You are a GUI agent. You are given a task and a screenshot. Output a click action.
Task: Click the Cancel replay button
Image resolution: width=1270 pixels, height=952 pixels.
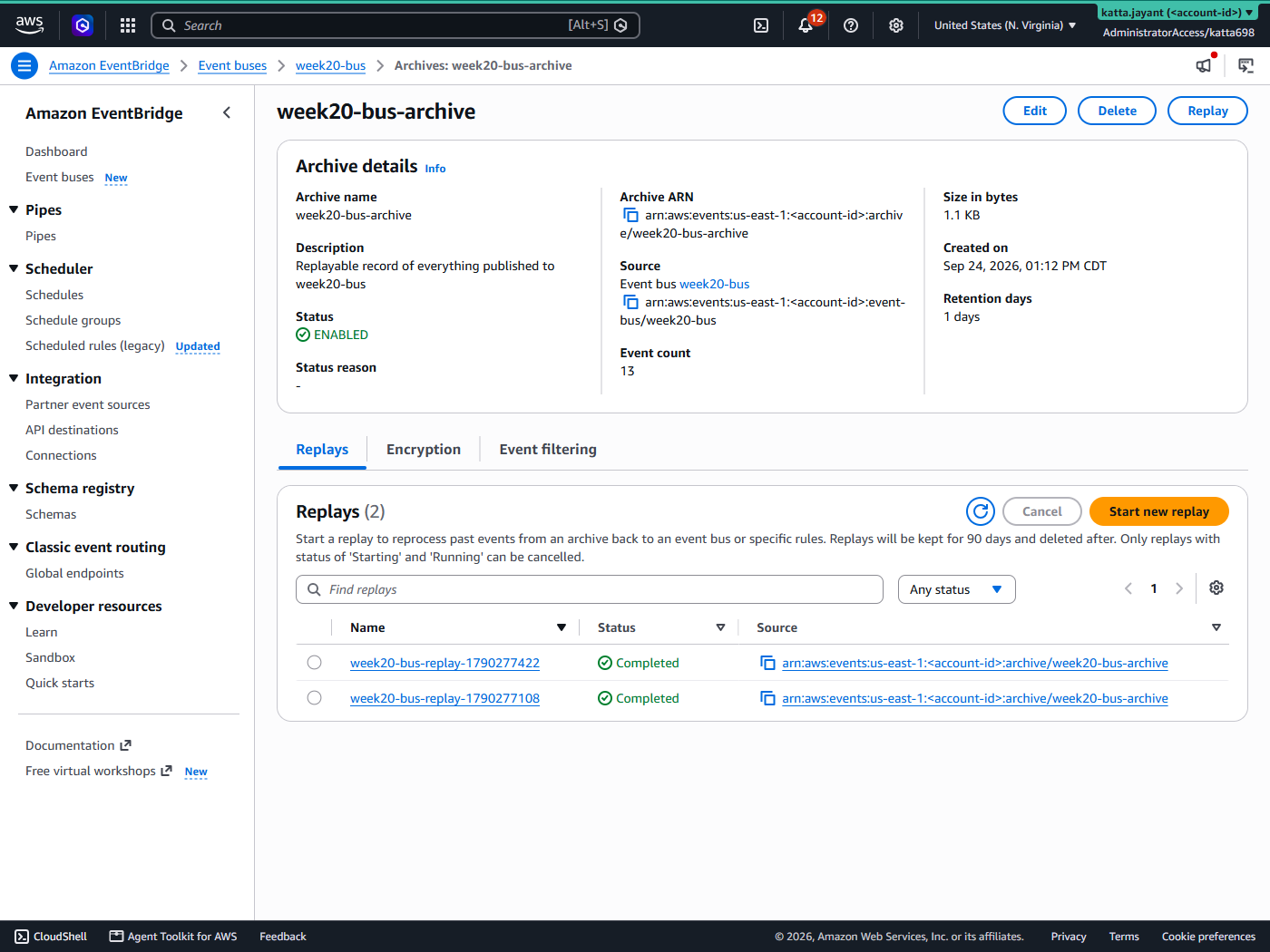coord(1041,511)
